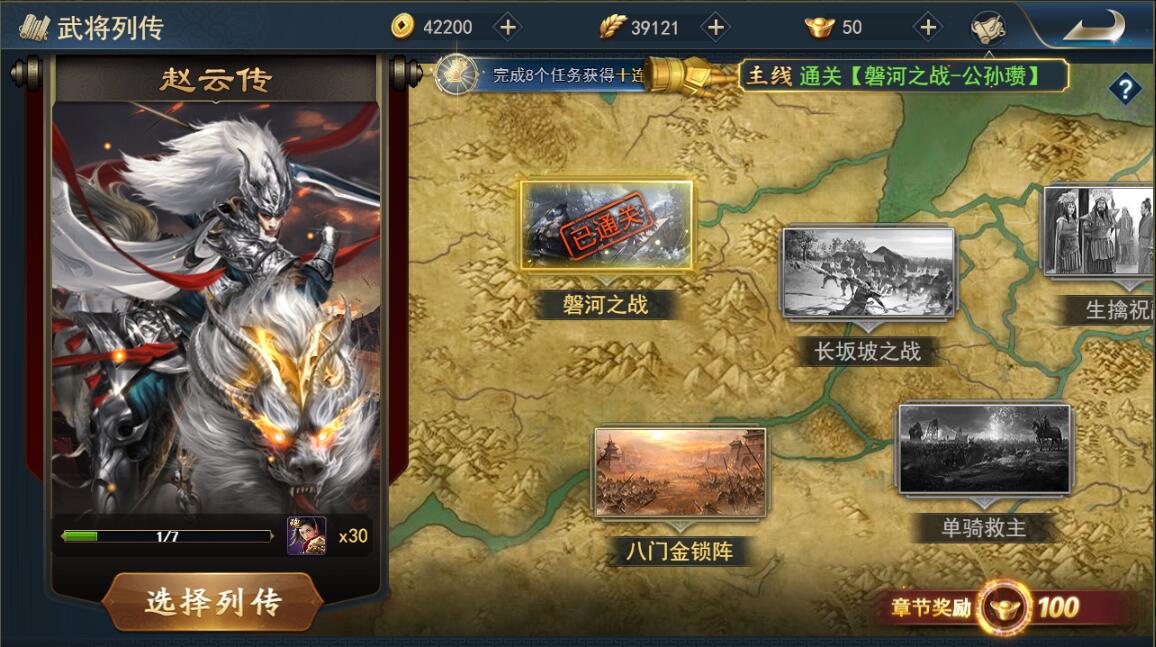The height and width of the screenshot is (647, 1156).
Task: Open the 主线 通关 quest banner
Action: click(x=903, y=75)
